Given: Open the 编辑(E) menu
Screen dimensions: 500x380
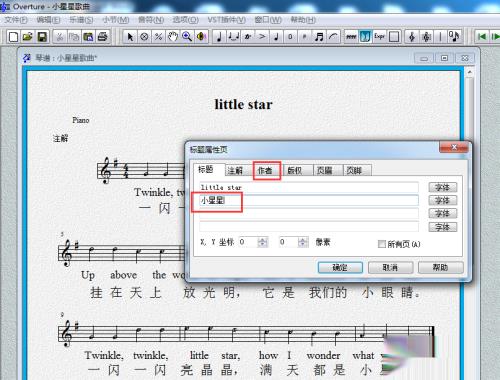Looking at the screenshot, I should coord(48,20).
